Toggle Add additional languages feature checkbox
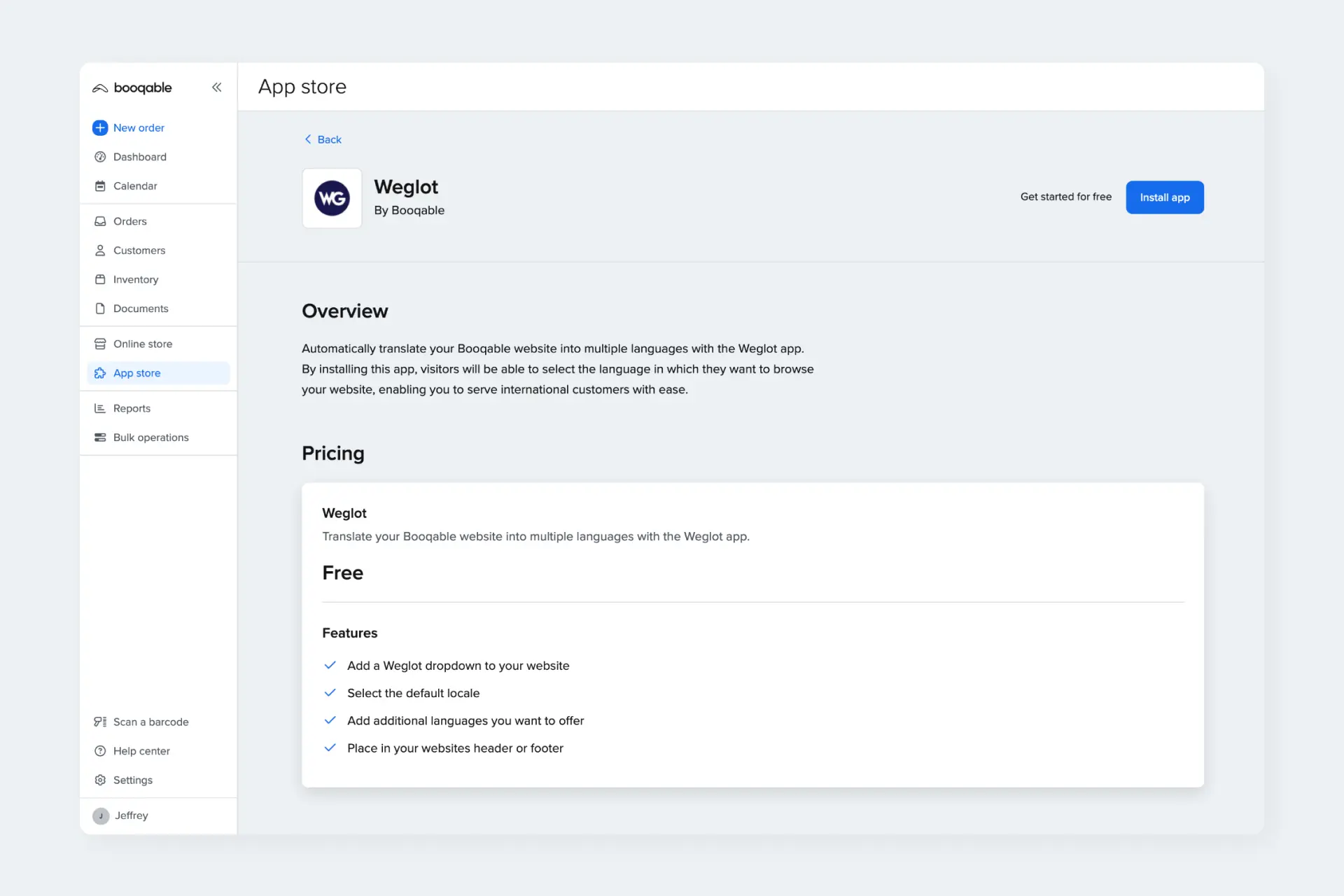Image resolution: width=1344 pixels, height=896 pixels. pos(330,721)
